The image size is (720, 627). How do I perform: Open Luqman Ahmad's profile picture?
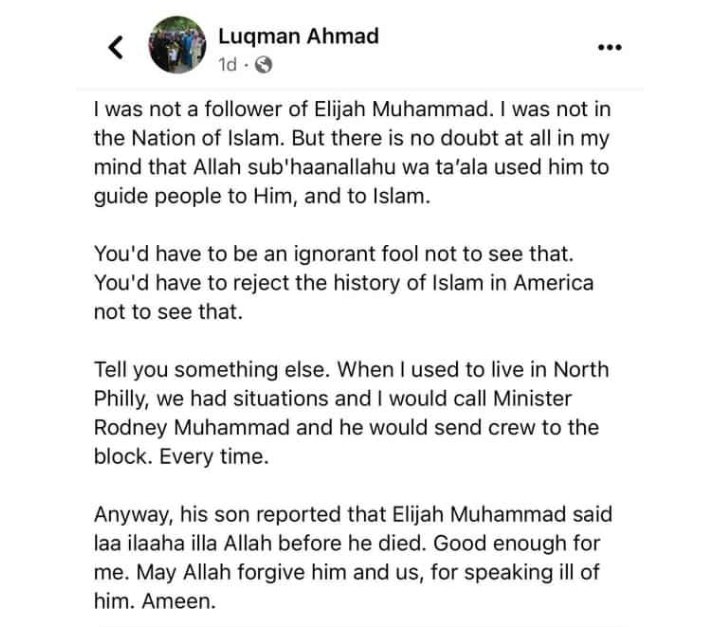pyautogui.click(x=177, y=45)
